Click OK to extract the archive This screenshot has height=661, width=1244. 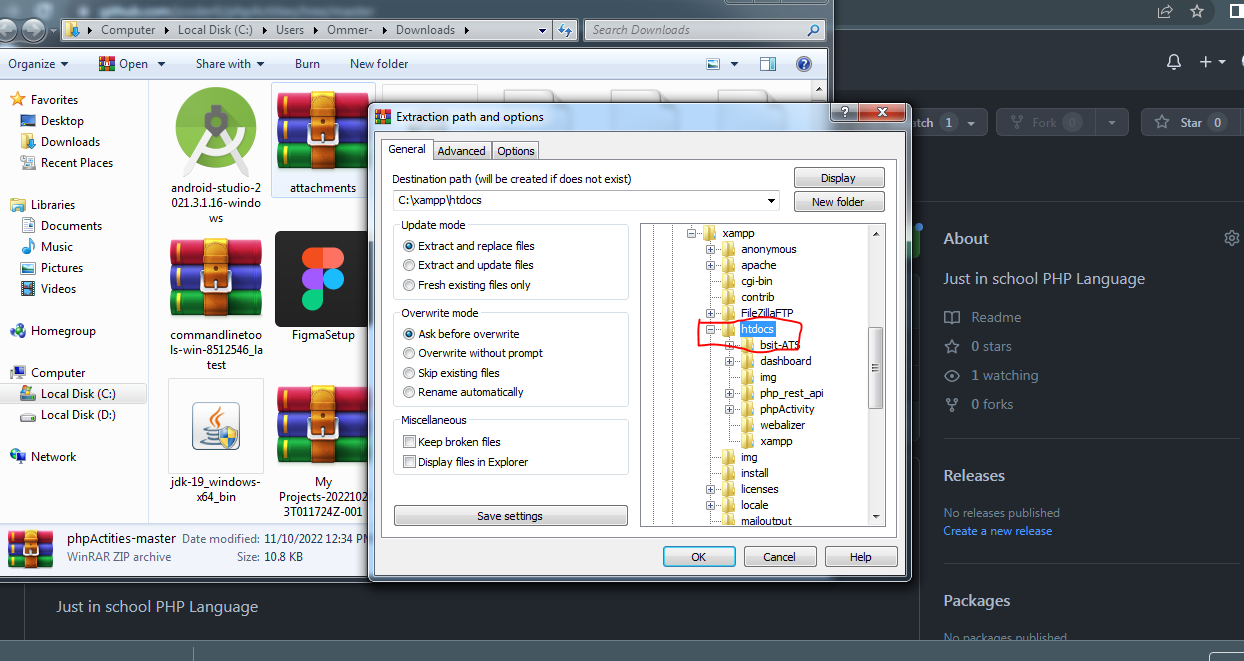tap(699, 557)
